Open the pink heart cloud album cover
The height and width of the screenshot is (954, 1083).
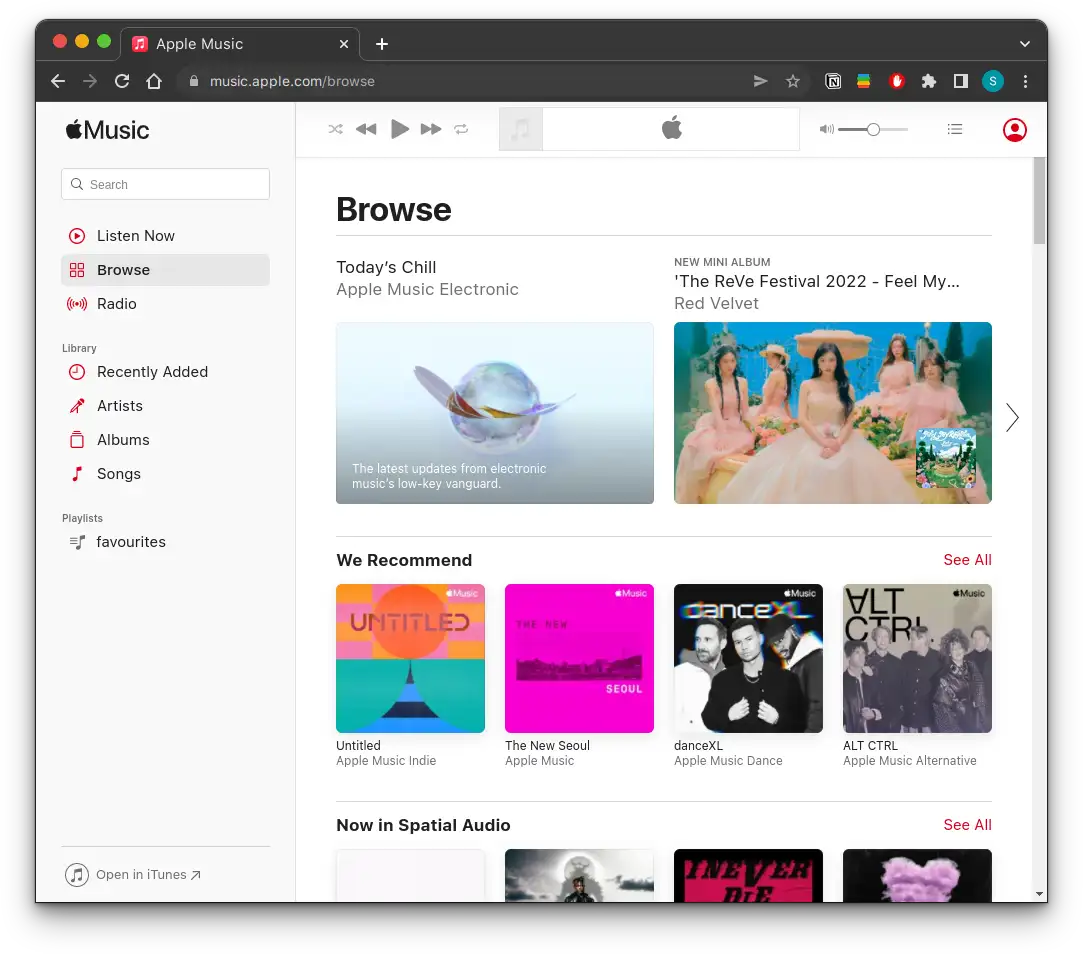(x=917, y=875)
